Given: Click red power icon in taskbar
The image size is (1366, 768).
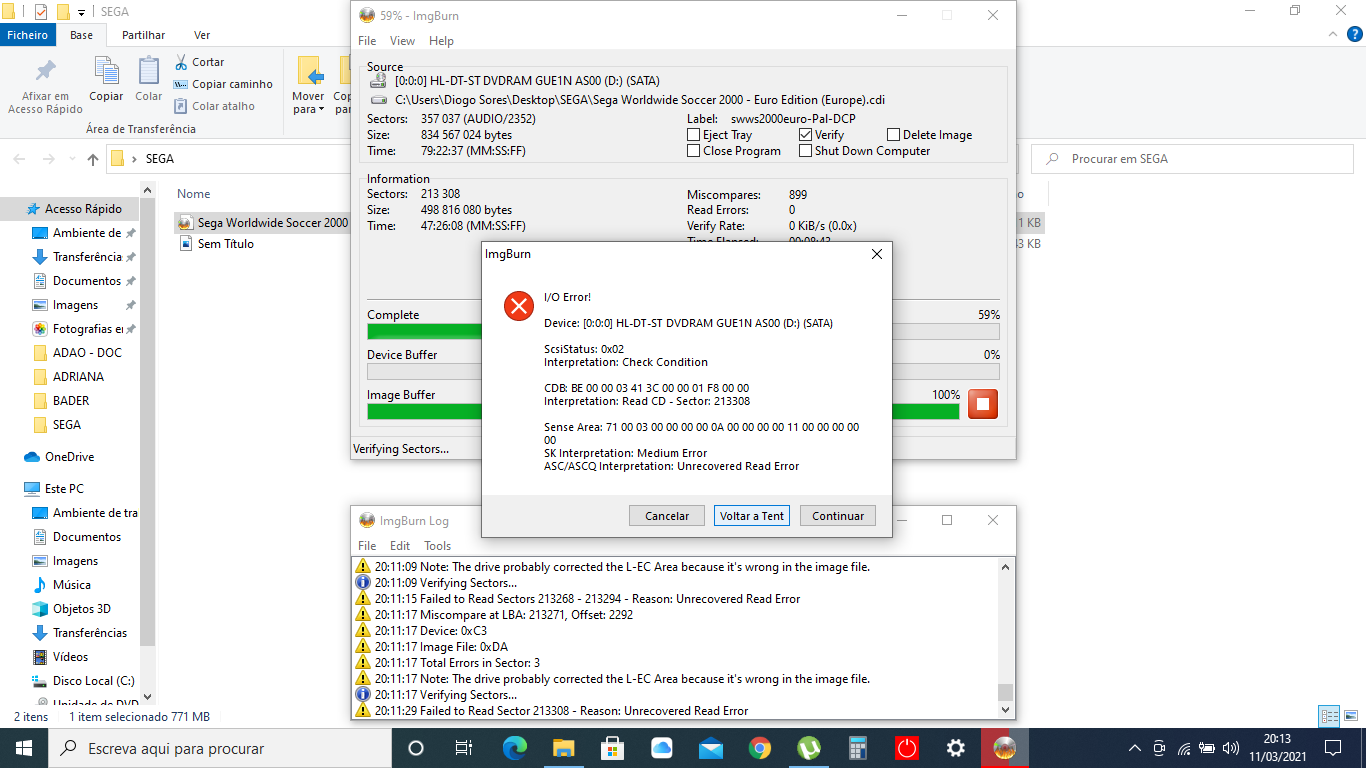Looking at the screenshot, I should [907, 748].
